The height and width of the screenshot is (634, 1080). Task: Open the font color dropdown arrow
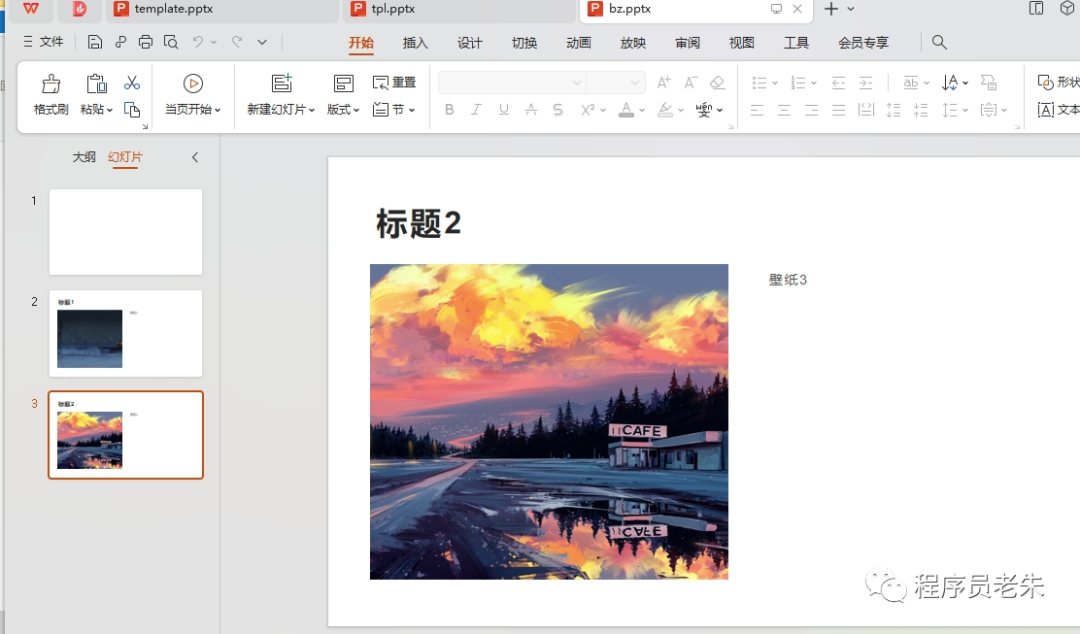642,110
